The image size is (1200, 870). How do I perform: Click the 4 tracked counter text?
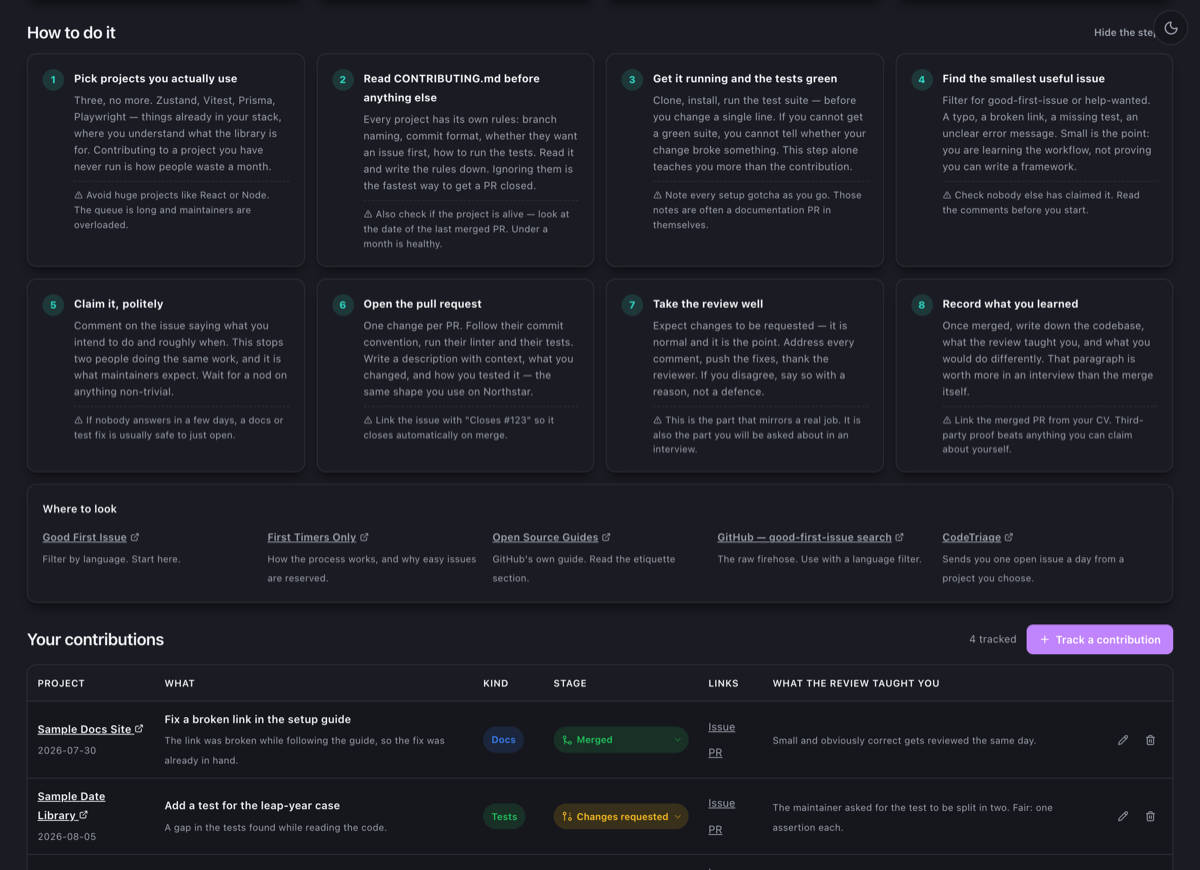click(x=992, y=639)
